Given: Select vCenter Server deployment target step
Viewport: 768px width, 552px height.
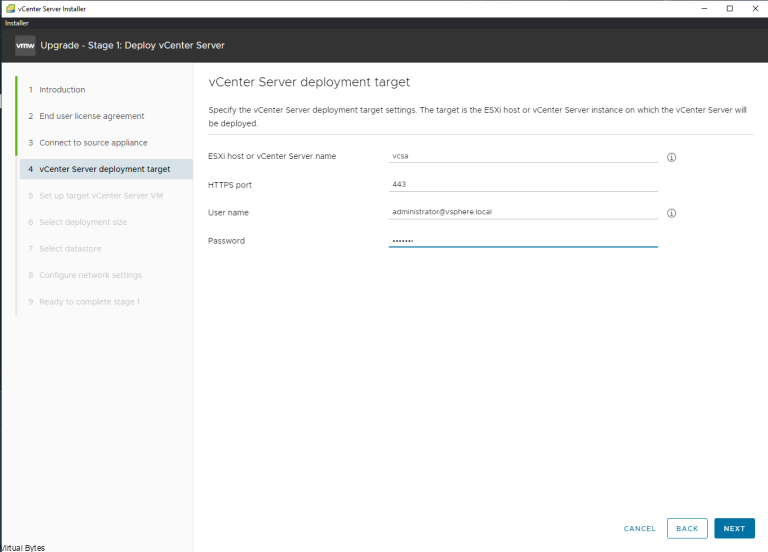Looking at the screenshot, I should (104, 169).
